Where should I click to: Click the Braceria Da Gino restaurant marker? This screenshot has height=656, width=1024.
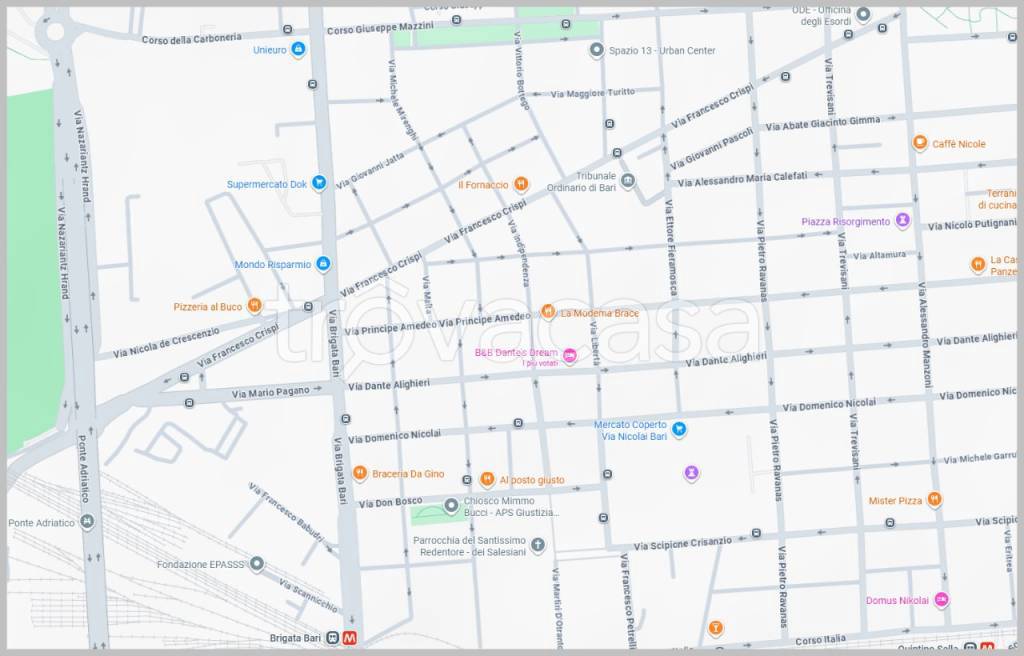pos(359,473)
